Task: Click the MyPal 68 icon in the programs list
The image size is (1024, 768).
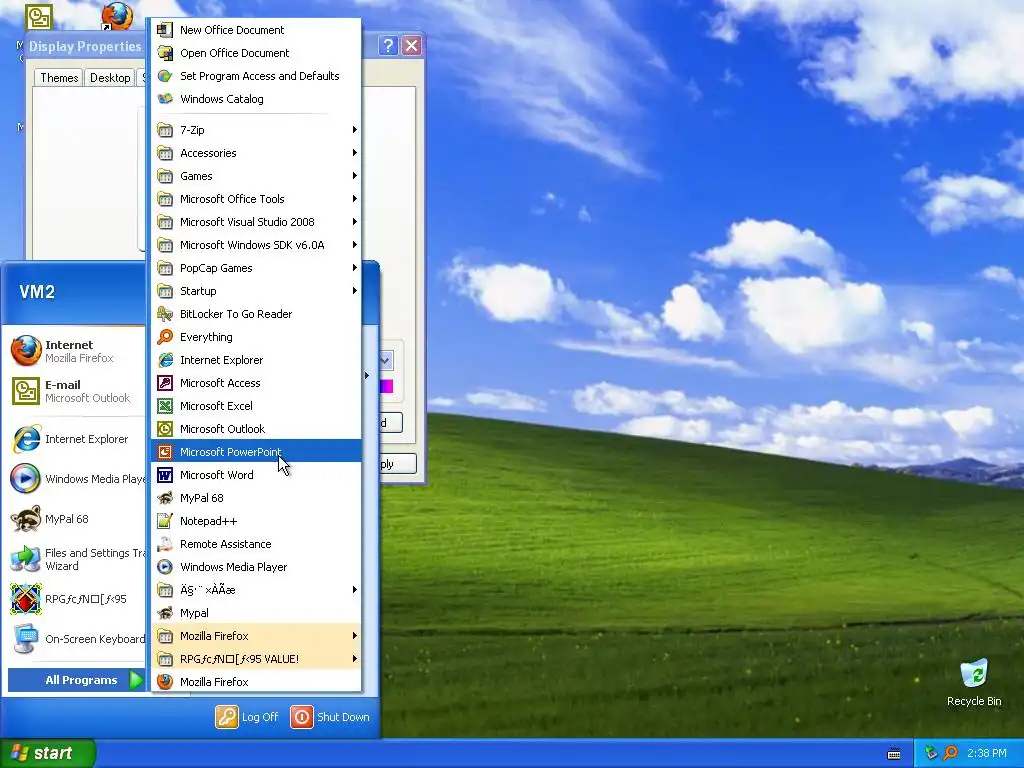Action: pyautogui.click(x=165, y=498)
